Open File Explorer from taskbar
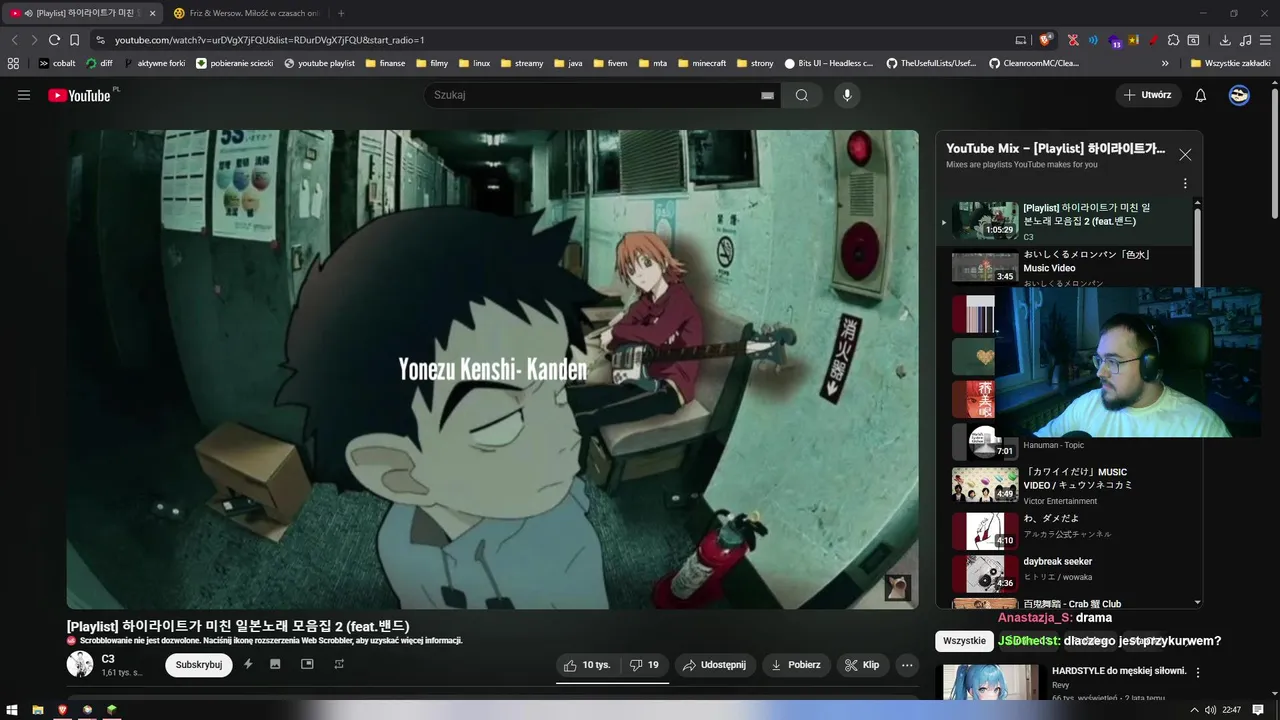 pyautogui.click(x=37, y=710)
